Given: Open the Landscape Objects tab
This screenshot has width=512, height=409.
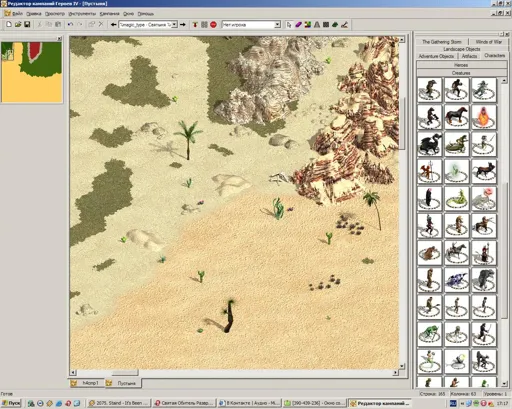Looking at the screenshot, I should (x=462, y=49).
